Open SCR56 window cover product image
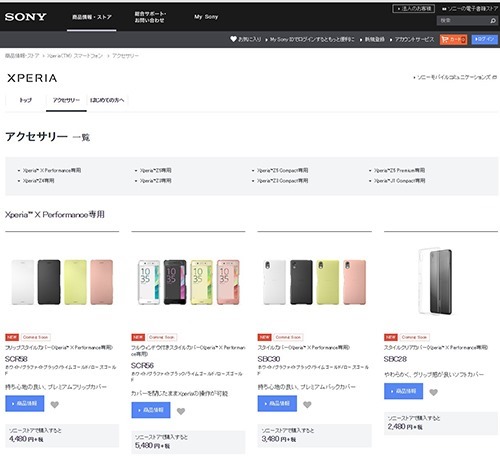Screen dimensions: 500x459 (x=189, y=282)
